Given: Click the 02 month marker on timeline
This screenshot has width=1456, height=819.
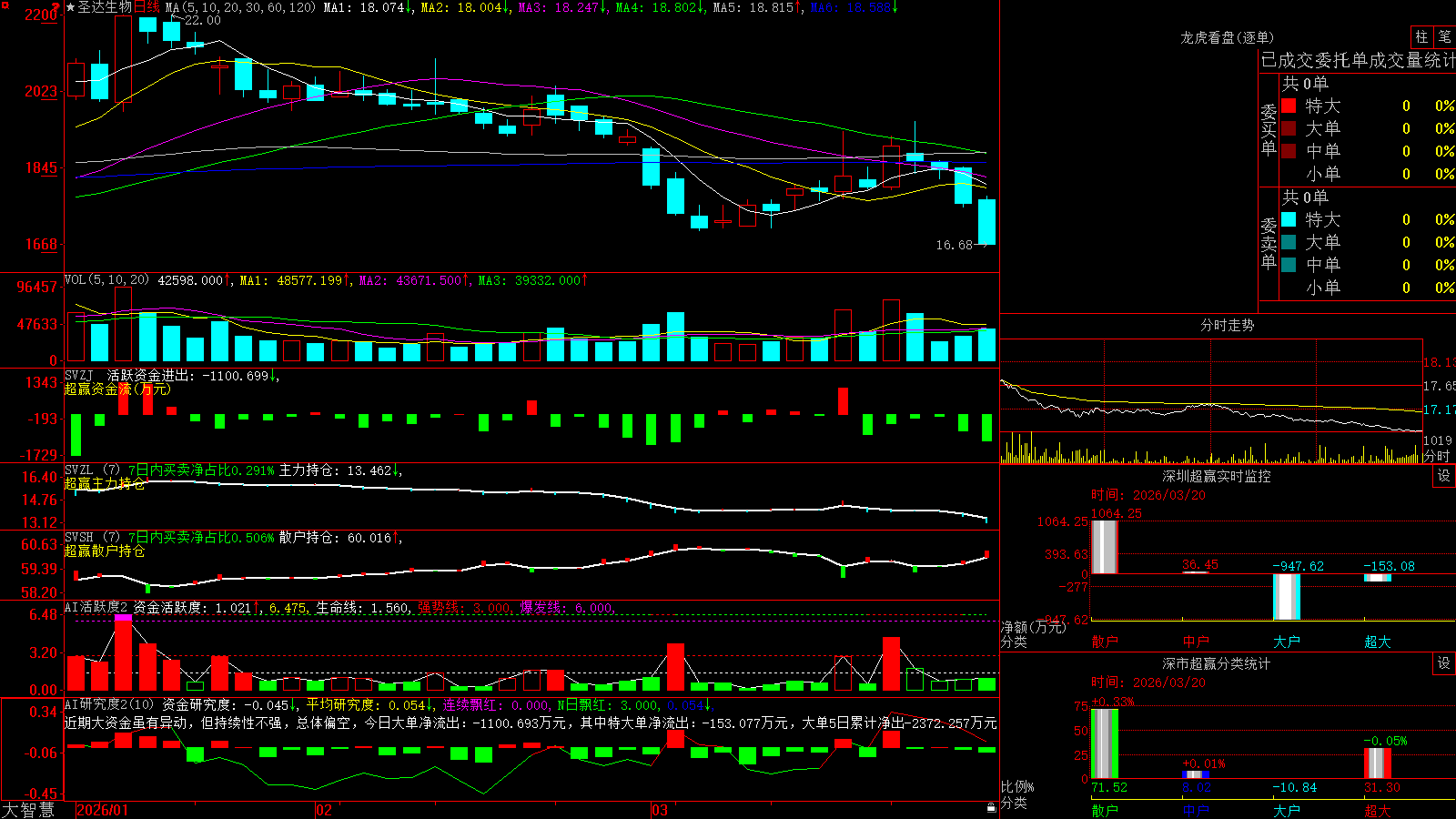Looking at the screenshot, I should (x=324, y=810).
